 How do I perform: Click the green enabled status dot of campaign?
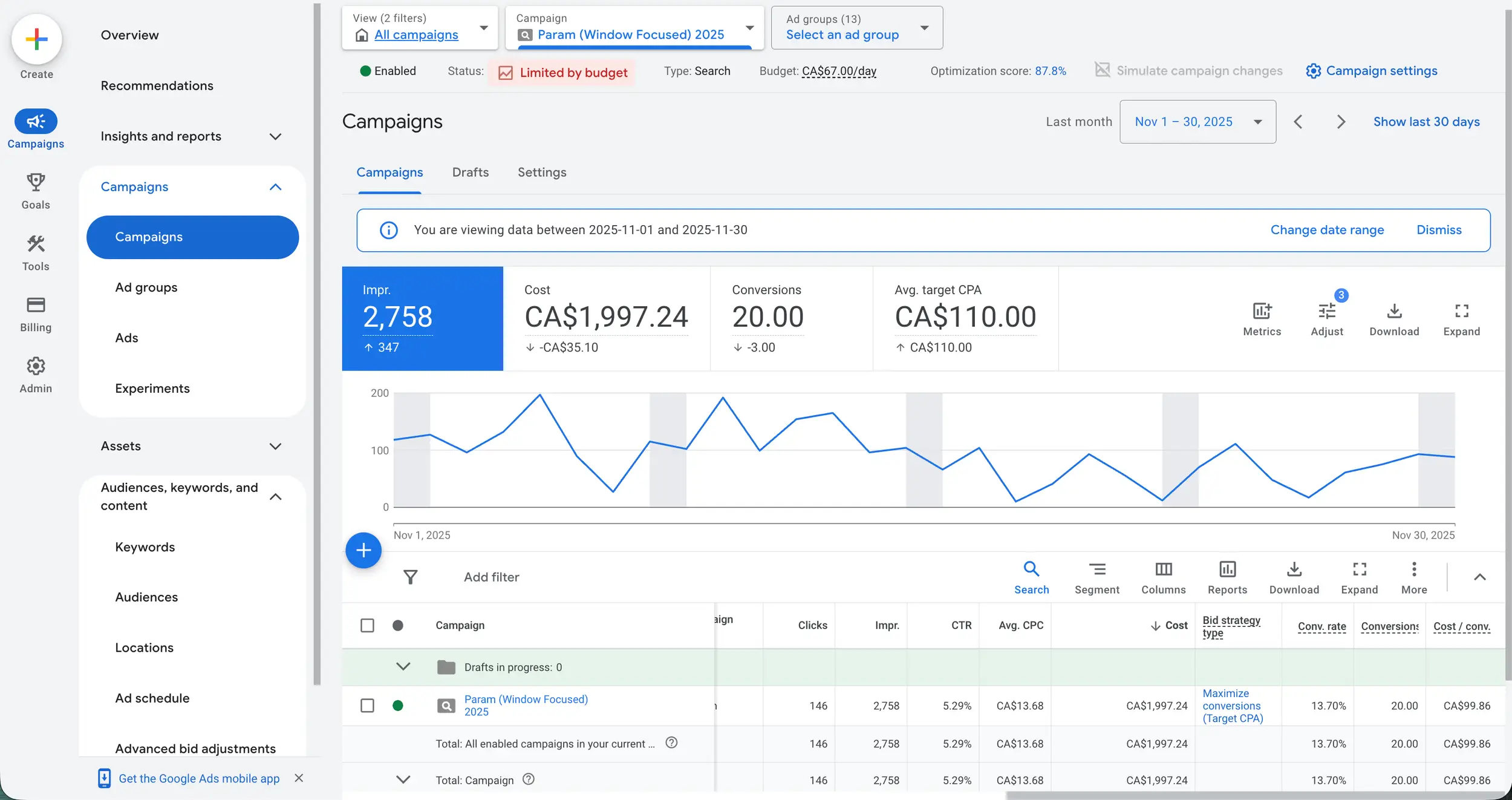[397, 706]
